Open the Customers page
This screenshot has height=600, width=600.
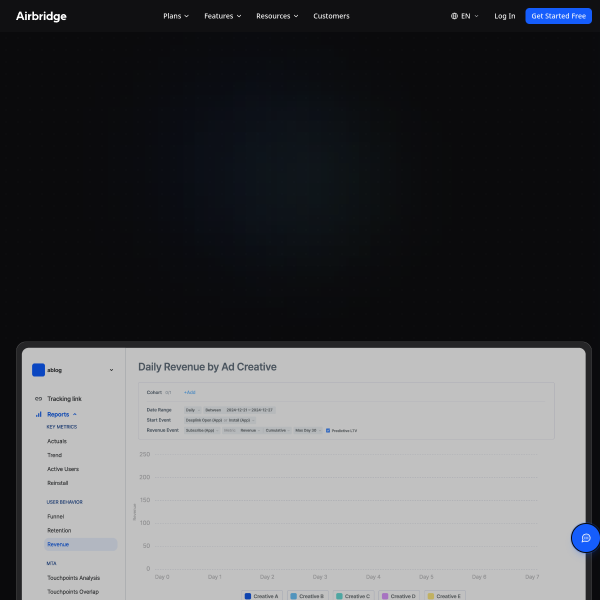[331, 16]
